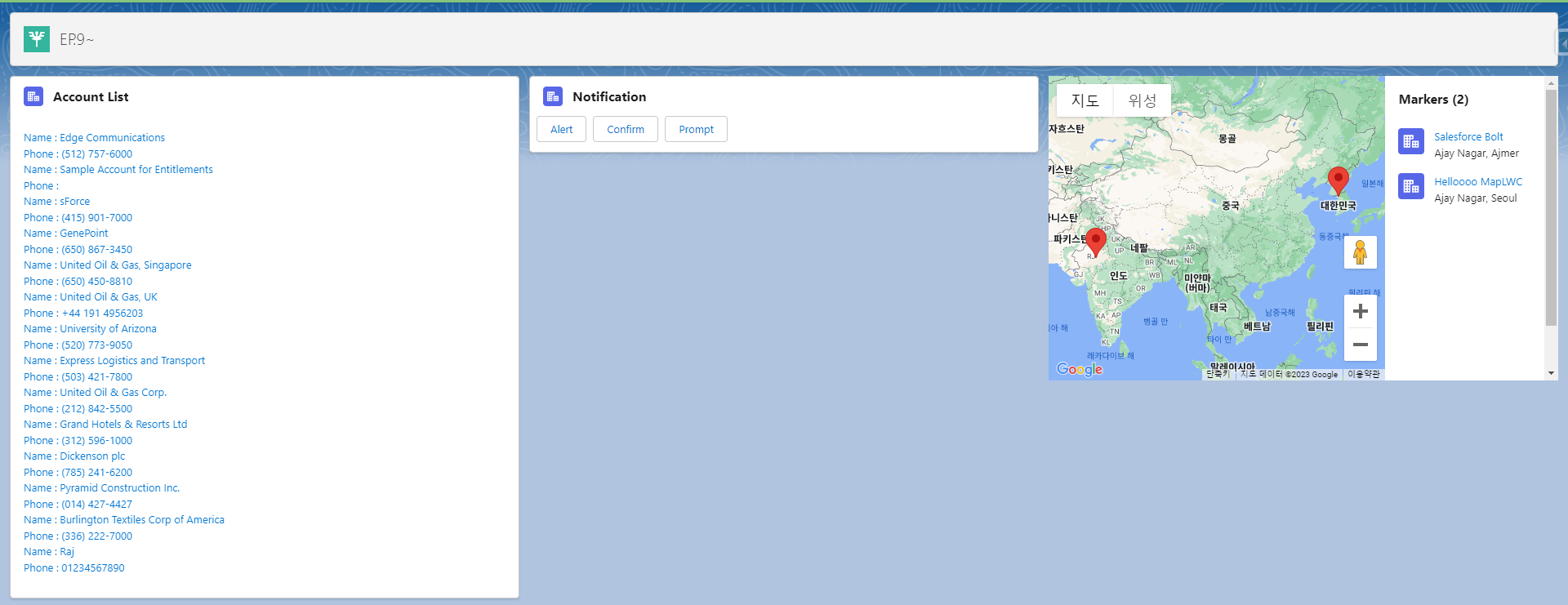
Task: Select 'Name : University of Arizona' text
Action: coord(90,328)
